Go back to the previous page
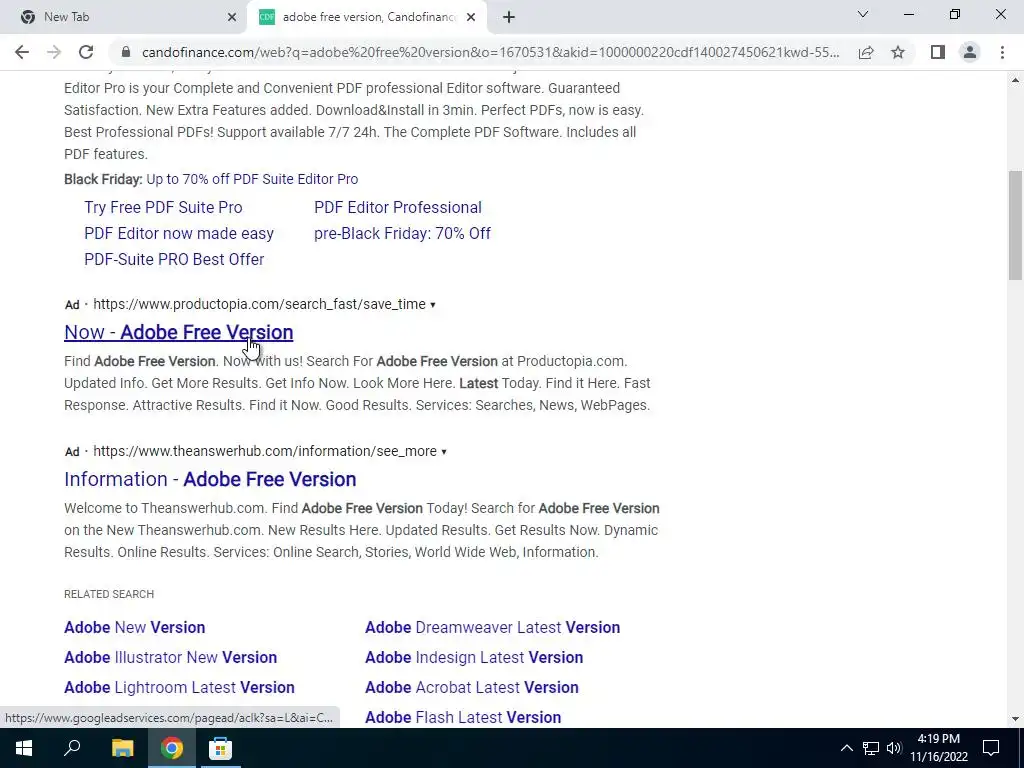1024x768 pixels. (22, 52)
